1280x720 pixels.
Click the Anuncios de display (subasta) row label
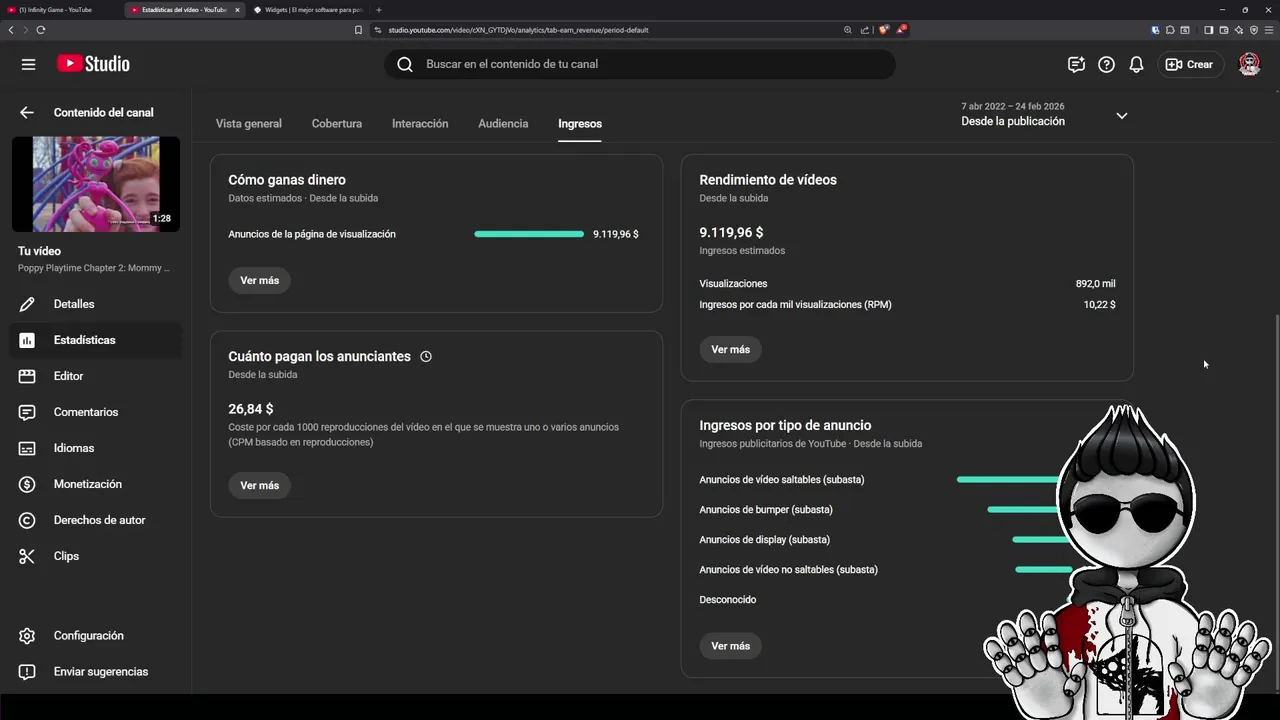[x=765, y=540]
